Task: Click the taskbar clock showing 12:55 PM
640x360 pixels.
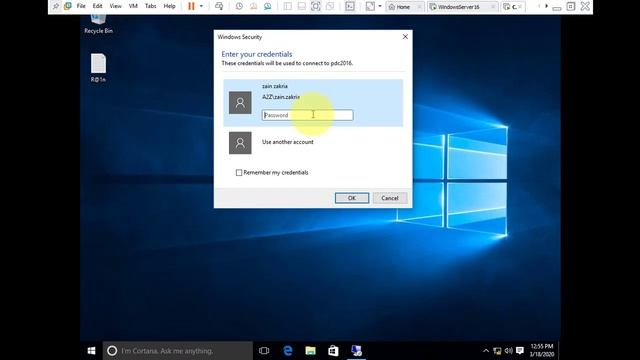Action: point(542,350)
